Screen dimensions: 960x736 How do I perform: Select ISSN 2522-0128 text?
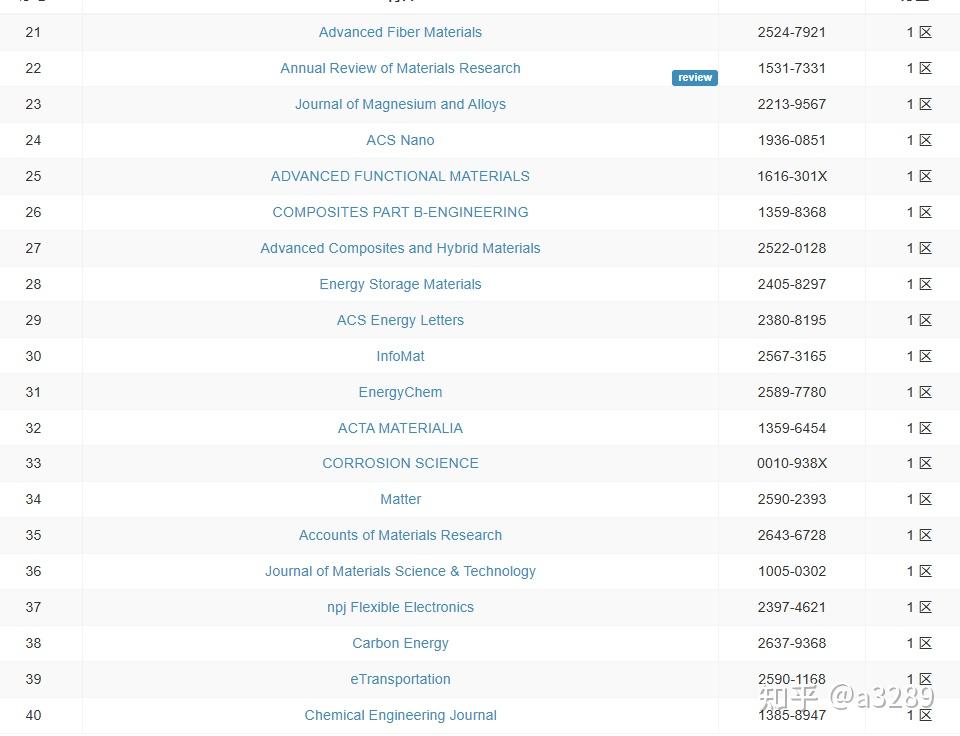(x=792, y=248)
